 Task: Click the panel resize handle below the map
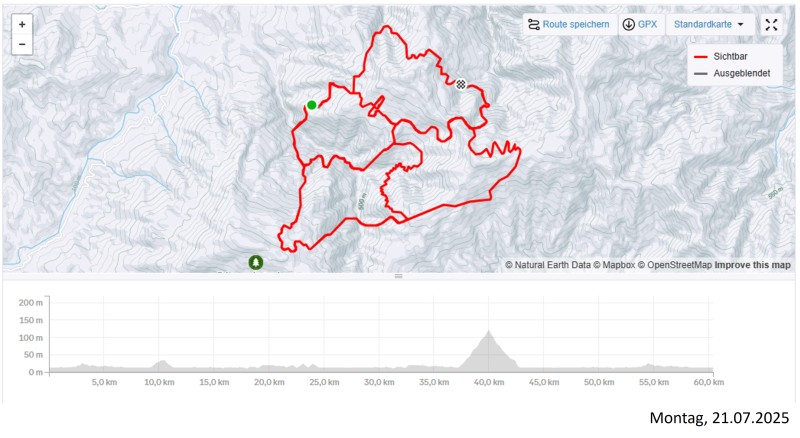coord(399,275)
